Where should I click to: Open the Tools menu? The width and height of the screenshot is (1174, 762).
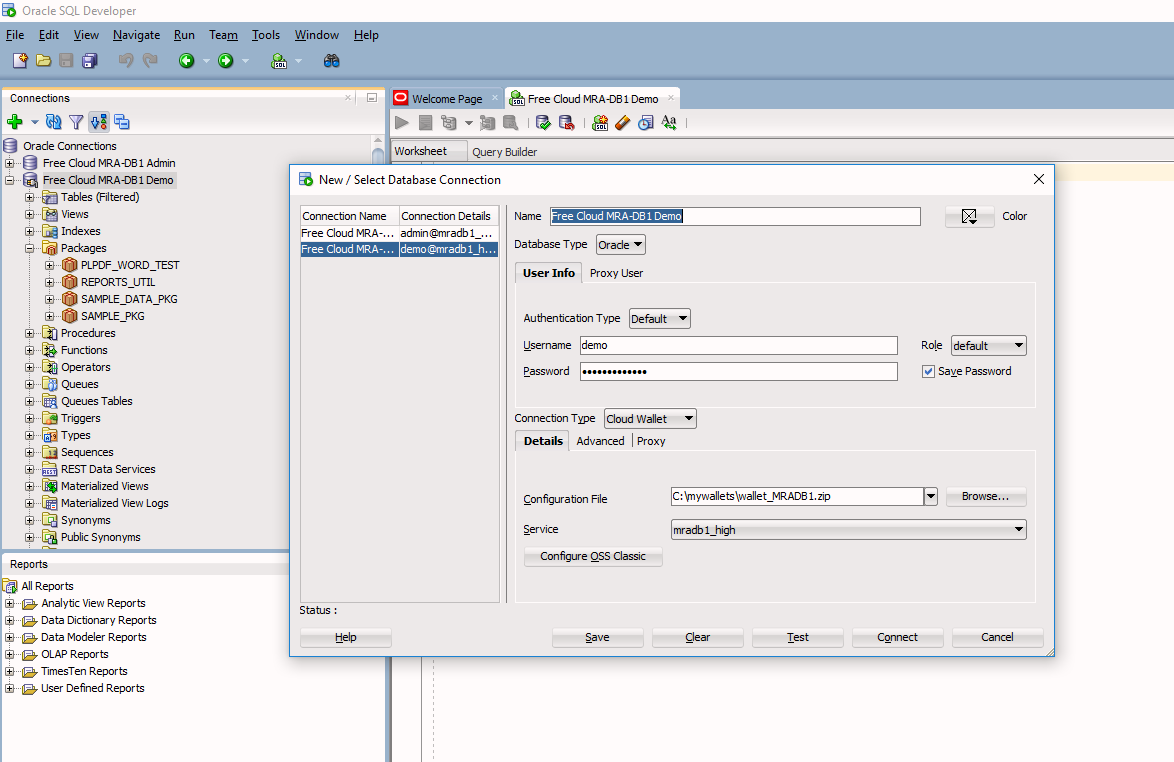(265, 34)
